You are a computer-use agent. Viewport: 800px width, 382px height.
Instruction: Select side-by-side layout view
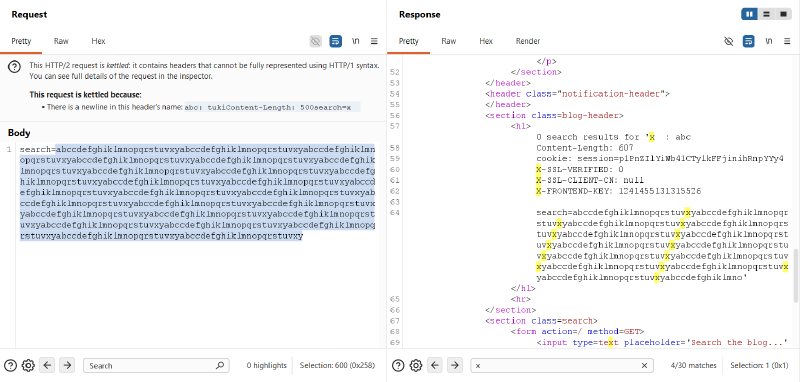[749, 14]
